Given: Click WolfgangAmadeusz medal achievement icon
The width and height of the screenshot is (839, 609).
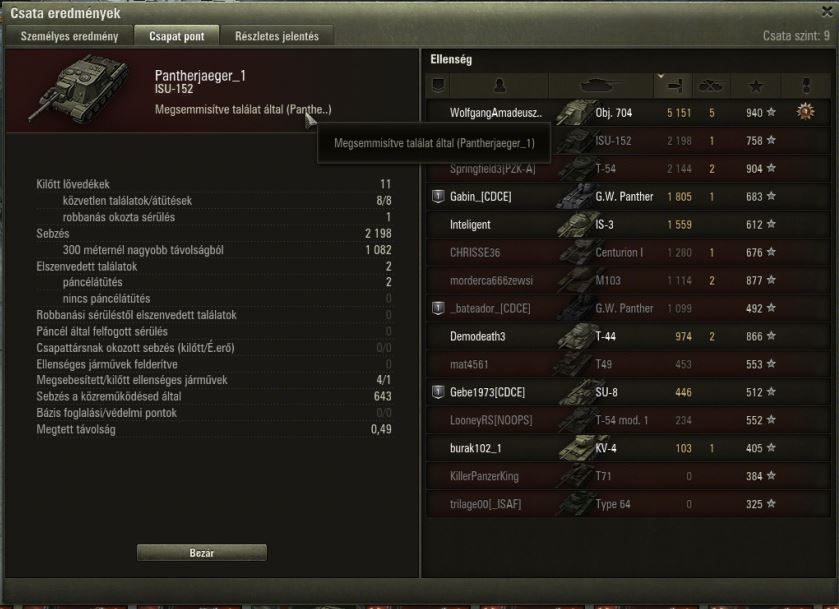Looking at the screenshot, I should 805,112.
